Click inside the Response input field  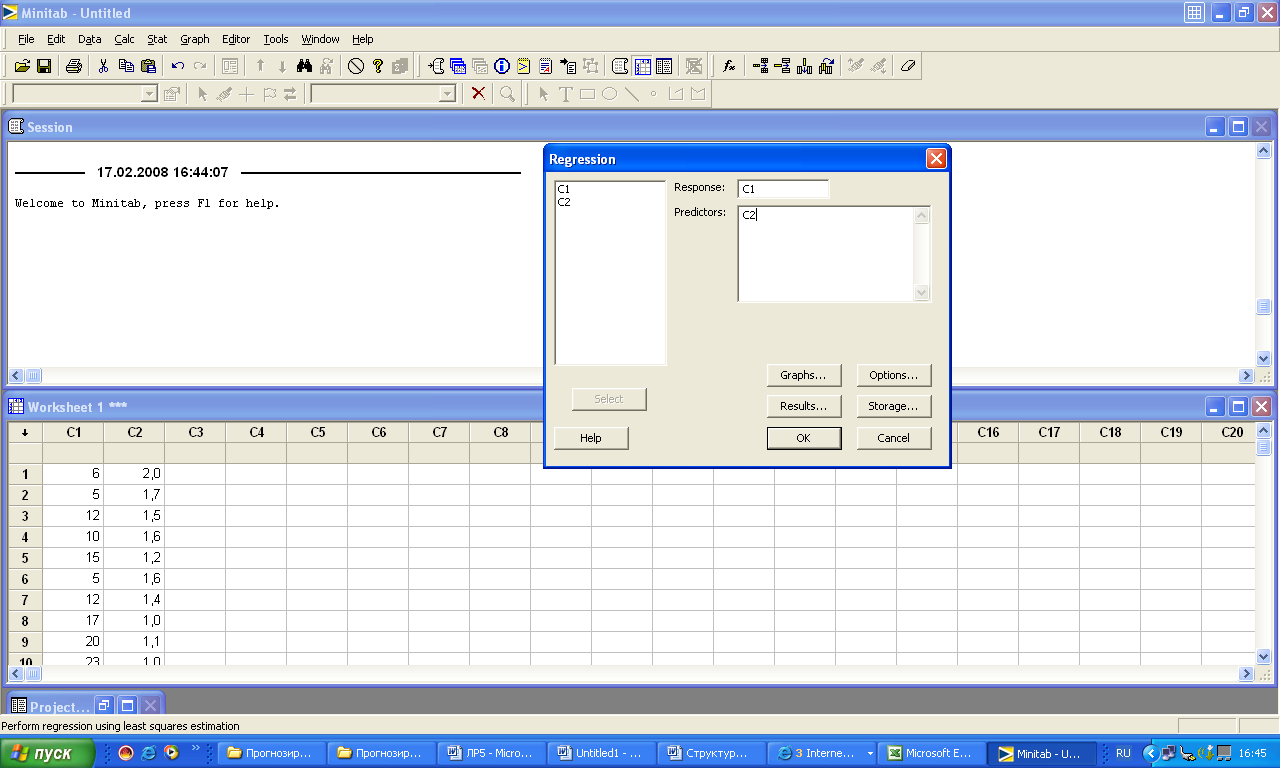(783, 189)
